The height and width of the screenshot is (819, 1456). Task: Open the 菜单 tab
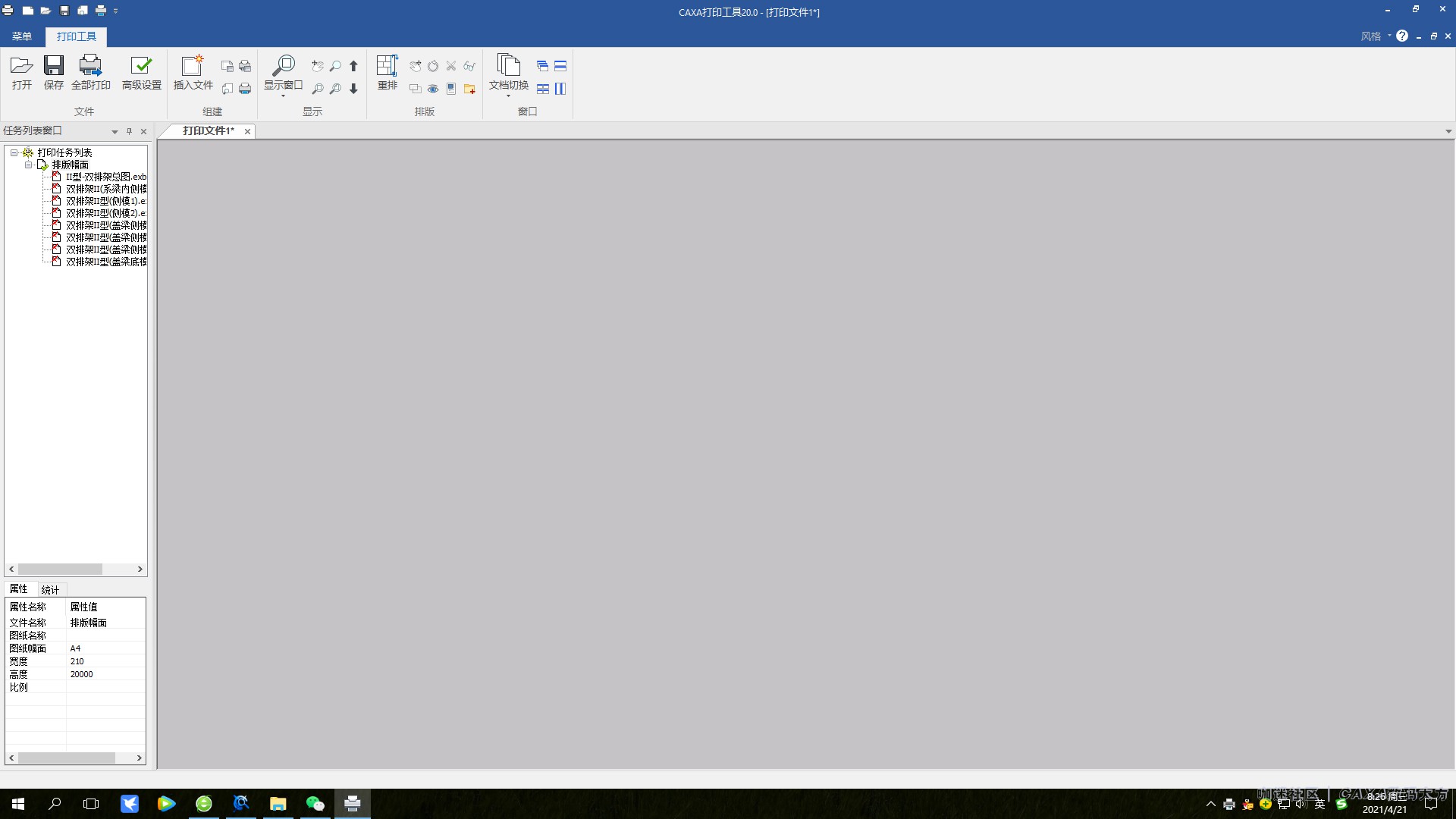(x=22, y=36)
